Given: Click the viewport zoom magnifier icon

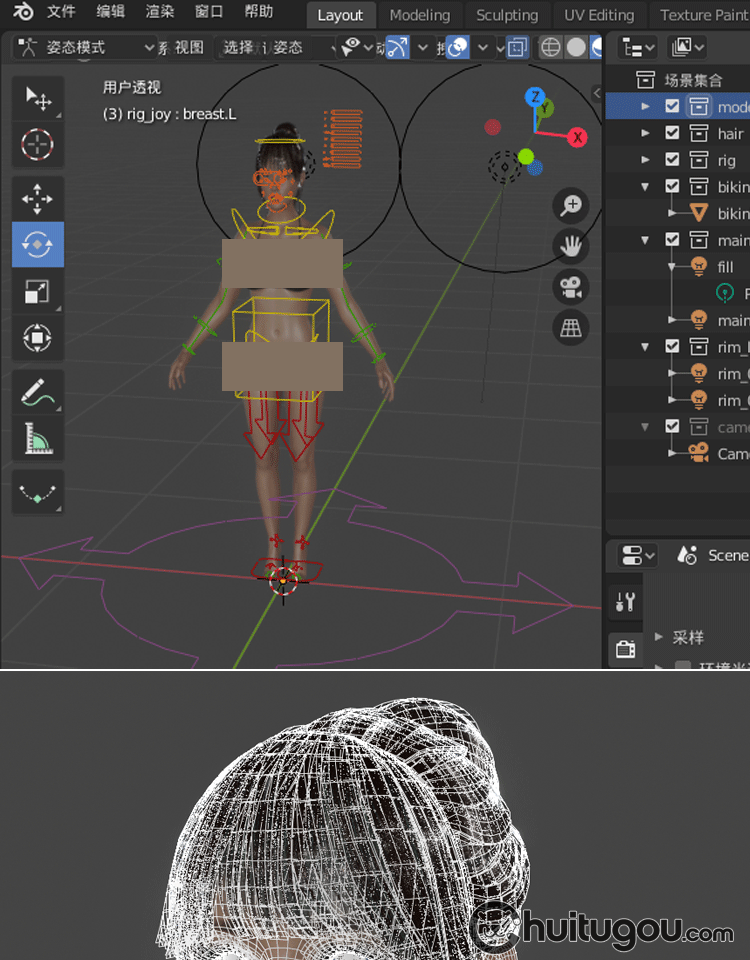Looking at the screenshot, I should [571, 206].
